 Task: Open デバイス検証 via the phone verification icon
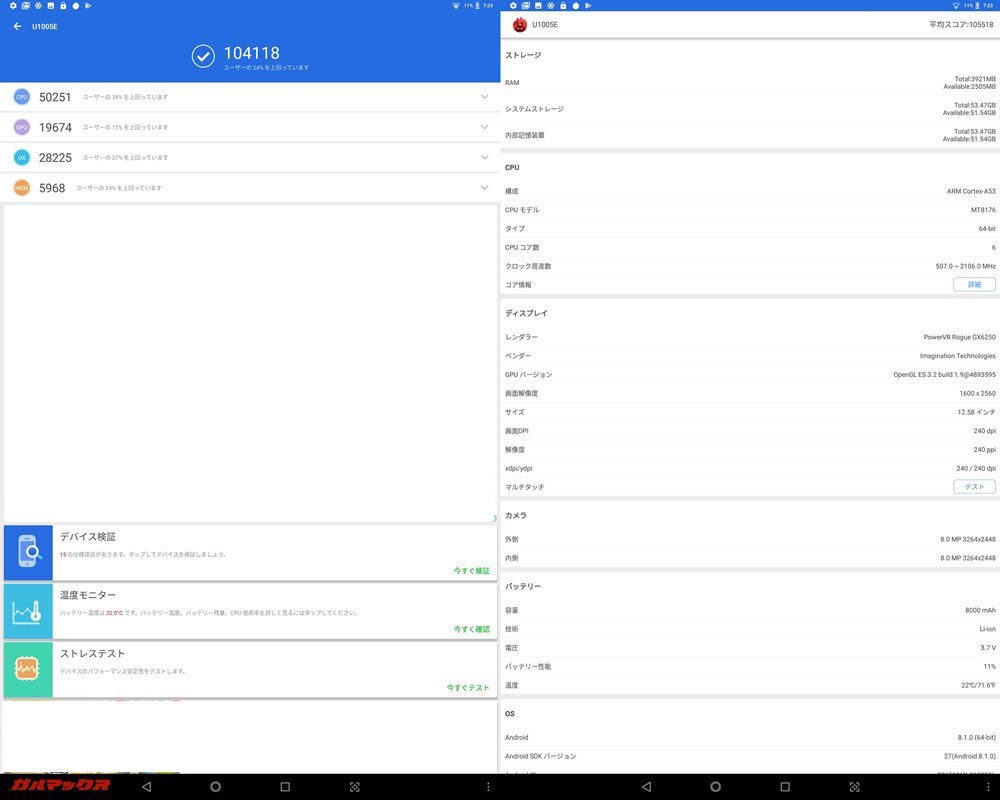coord(27,548)
